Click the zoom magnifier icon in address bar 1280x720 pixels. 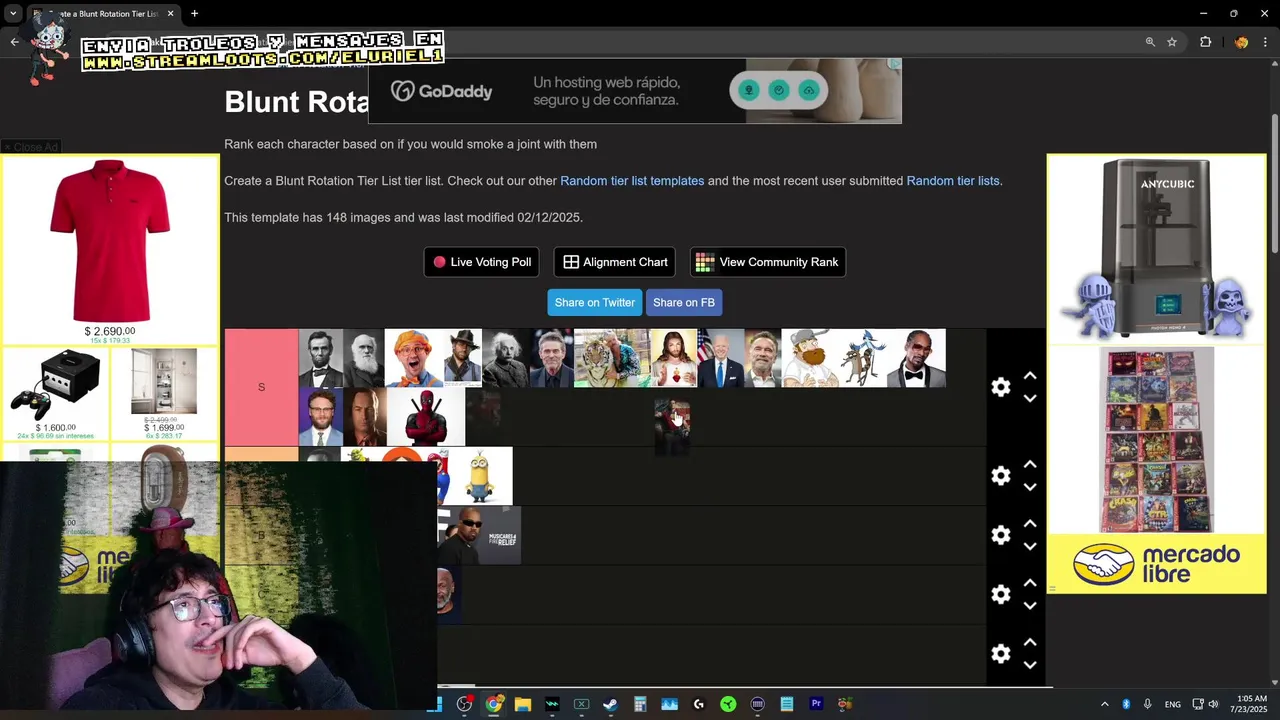(x=1150, y=42)
